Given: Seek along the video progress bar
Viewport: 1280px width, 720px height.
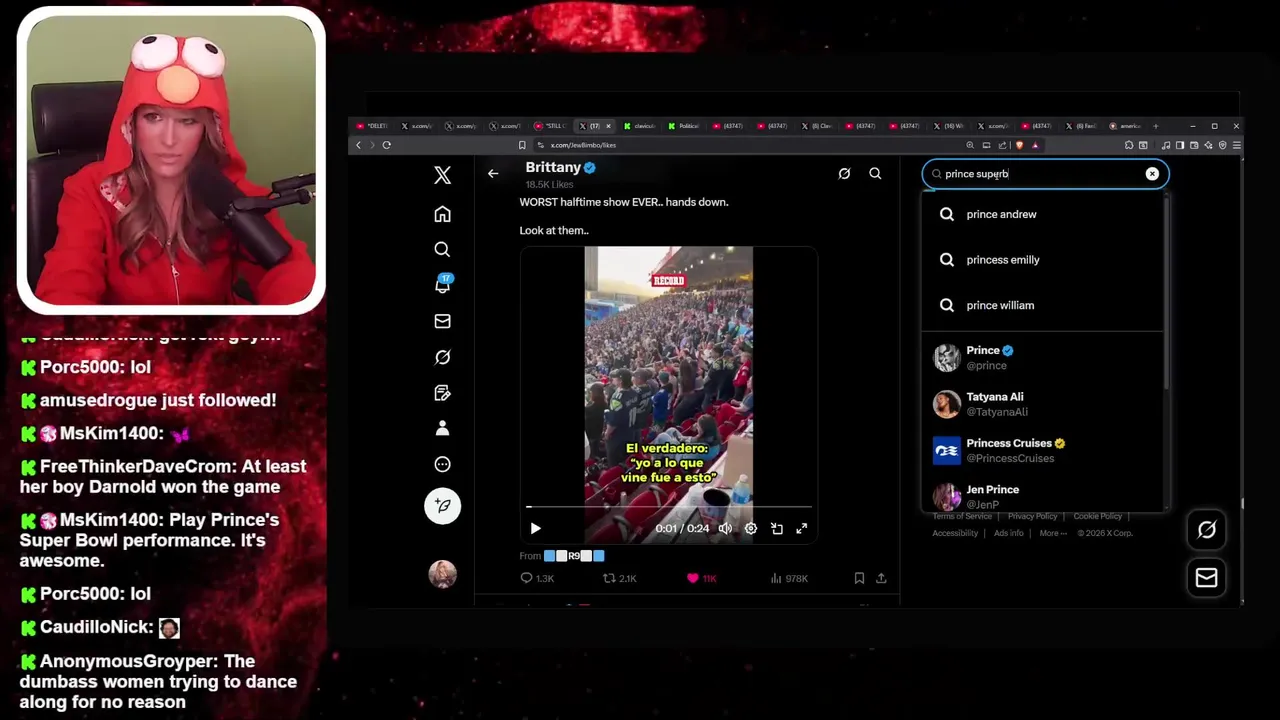Looking at the screenshot, I should click(x=669, y=507).
